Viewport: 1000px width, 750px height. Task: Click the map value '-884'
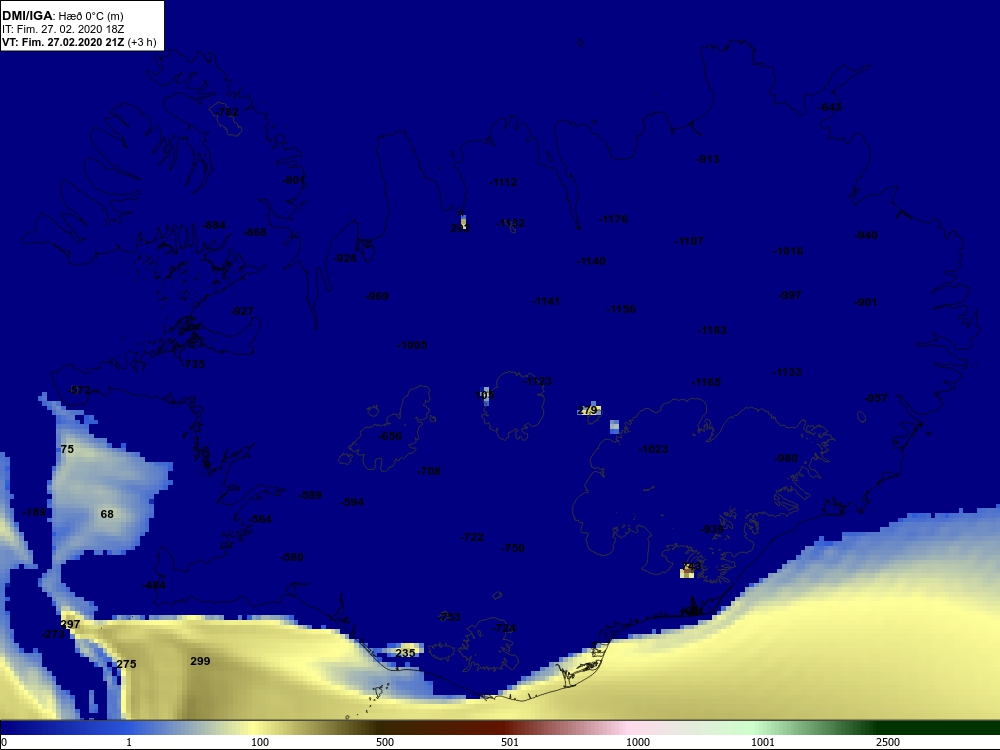214,224
